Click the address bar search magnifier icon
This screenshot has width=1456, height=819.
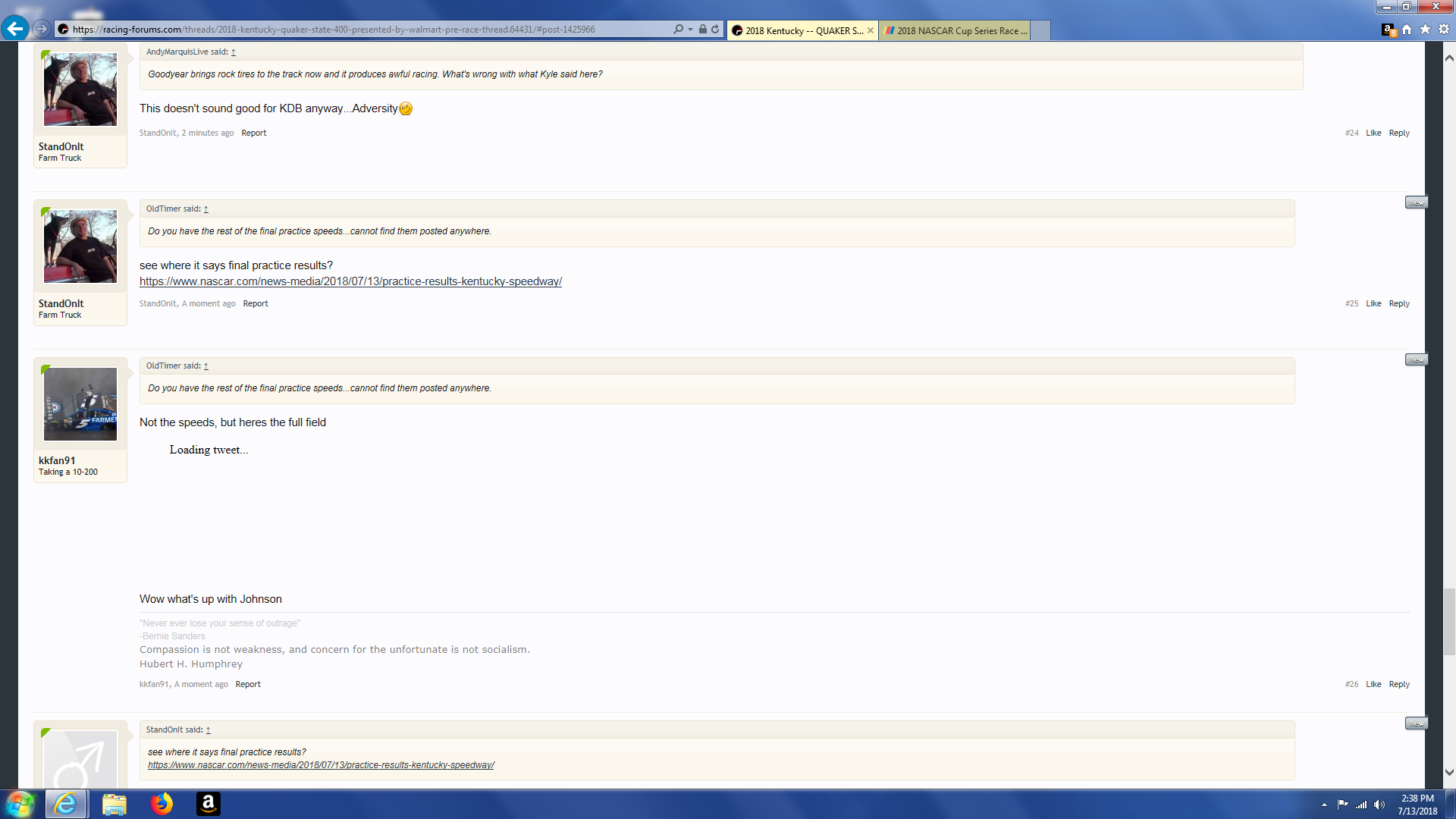click(x=678, y=30)
